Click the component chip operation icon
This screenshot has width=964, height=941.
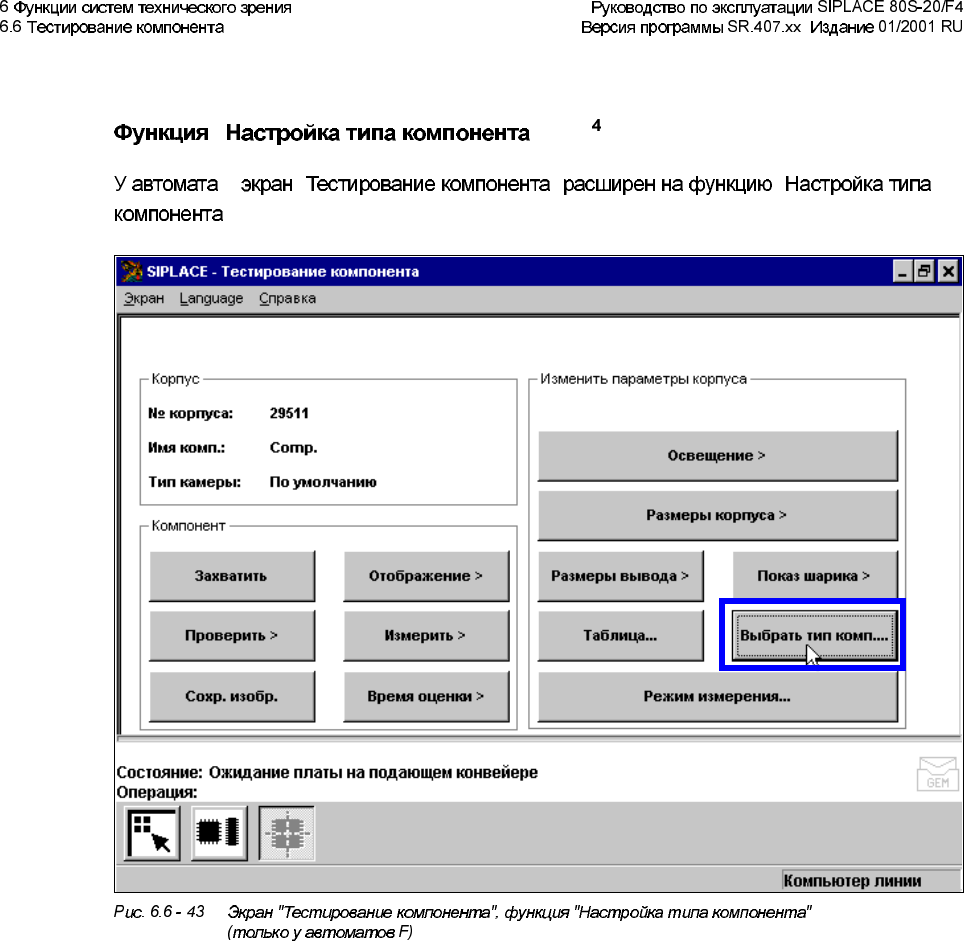pyautogui.click(x=219, y=833)
